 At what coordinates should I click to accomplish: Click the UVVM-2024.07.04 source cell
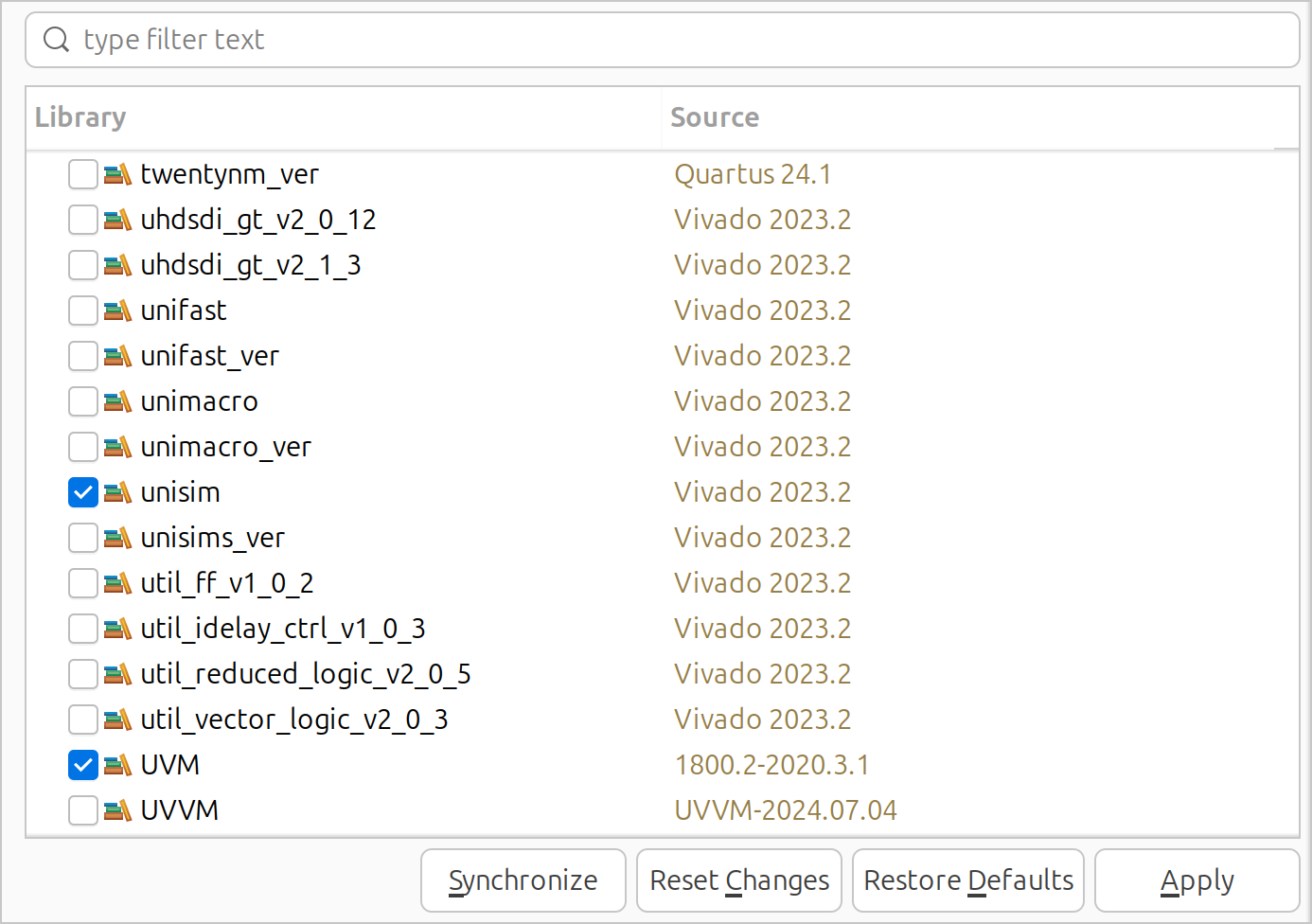point(786,810)
